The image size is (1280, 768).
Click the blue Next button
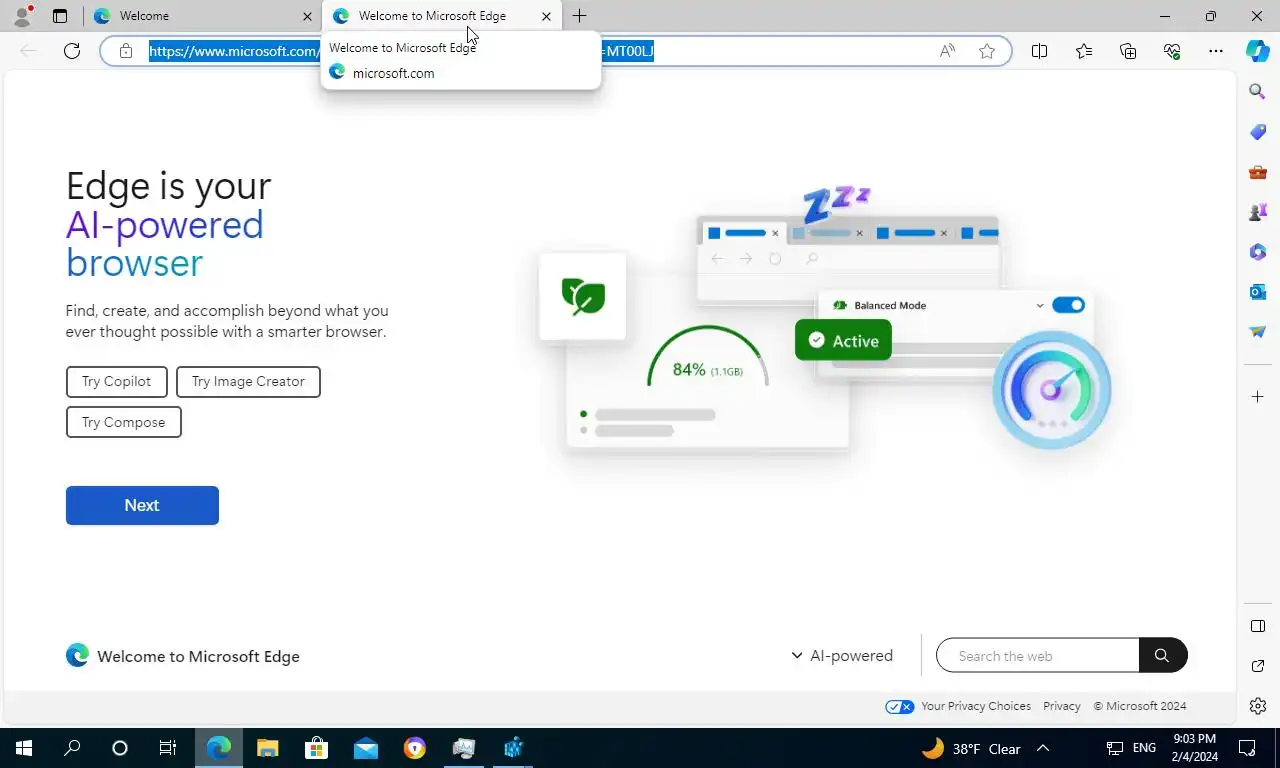[x=142, y=505]
